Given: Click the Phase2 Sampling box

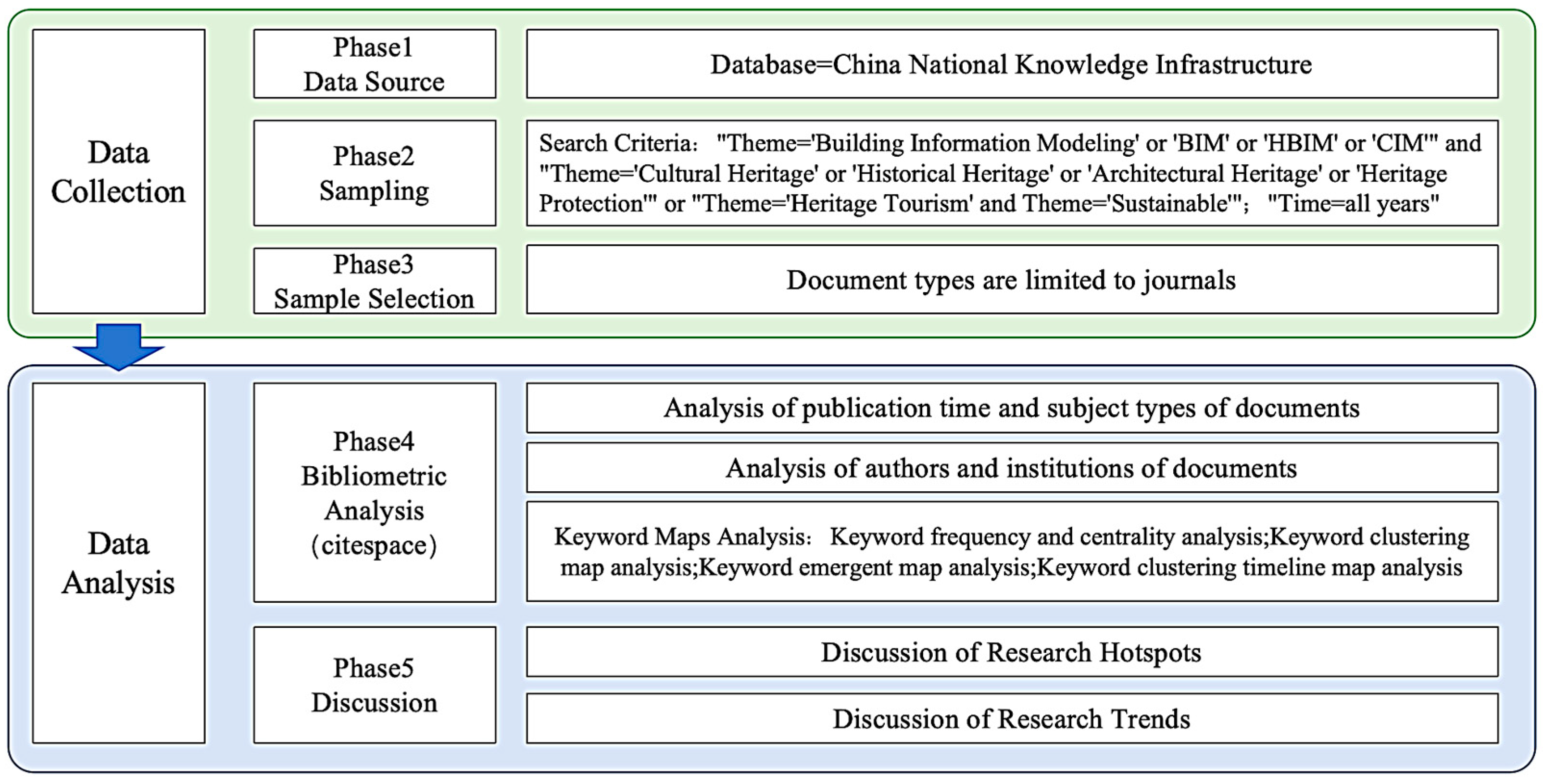Looking at the screenshot, I should pos(375,173).
